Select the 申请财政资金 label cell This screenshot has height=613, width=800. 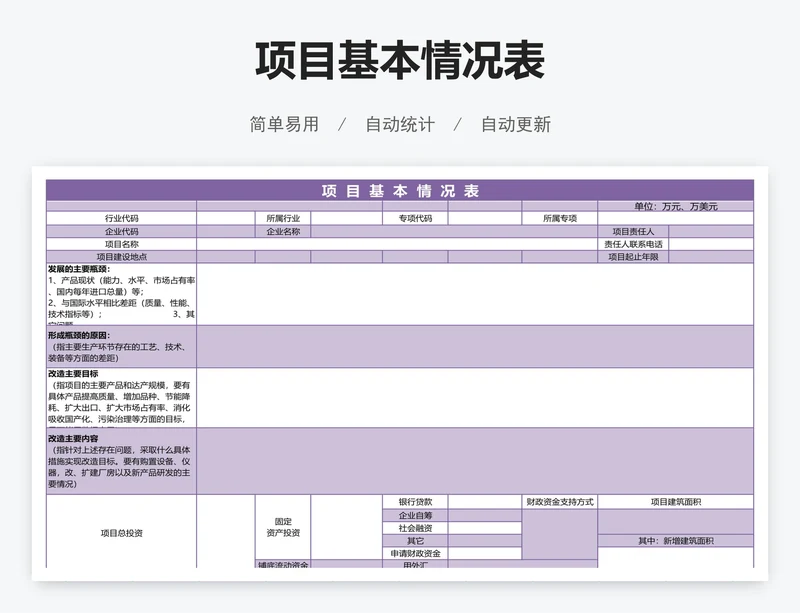point(415,553)
